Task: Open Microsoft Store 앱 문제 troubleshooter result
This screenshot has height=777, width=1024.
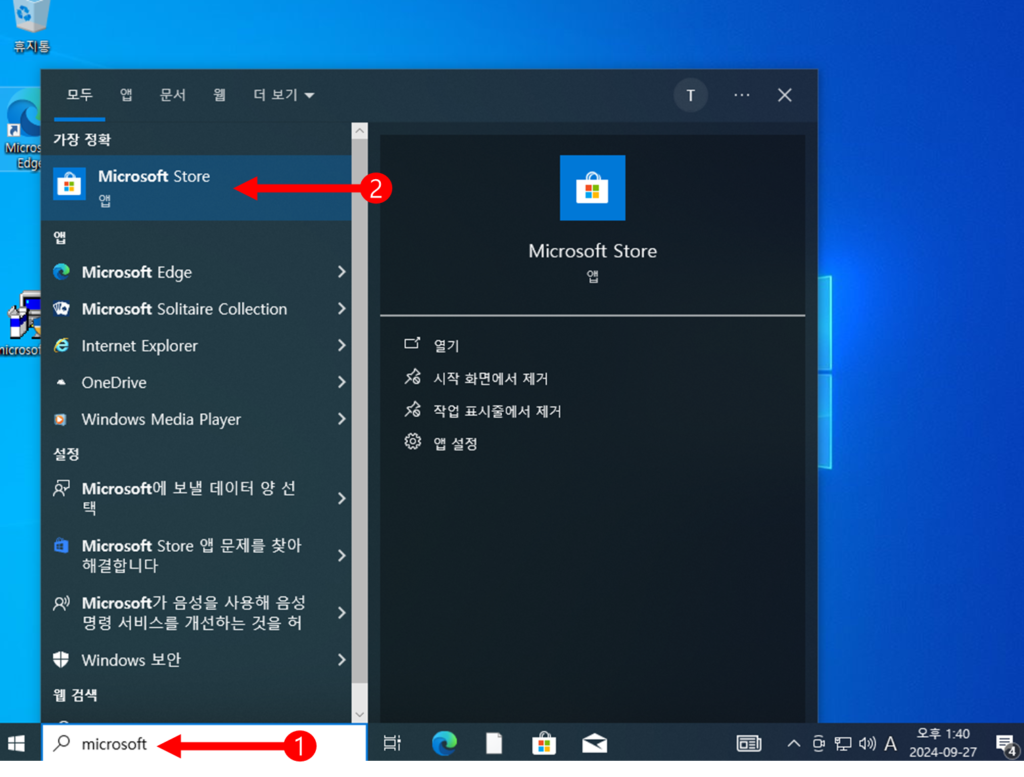Action: tap(188, 555)
